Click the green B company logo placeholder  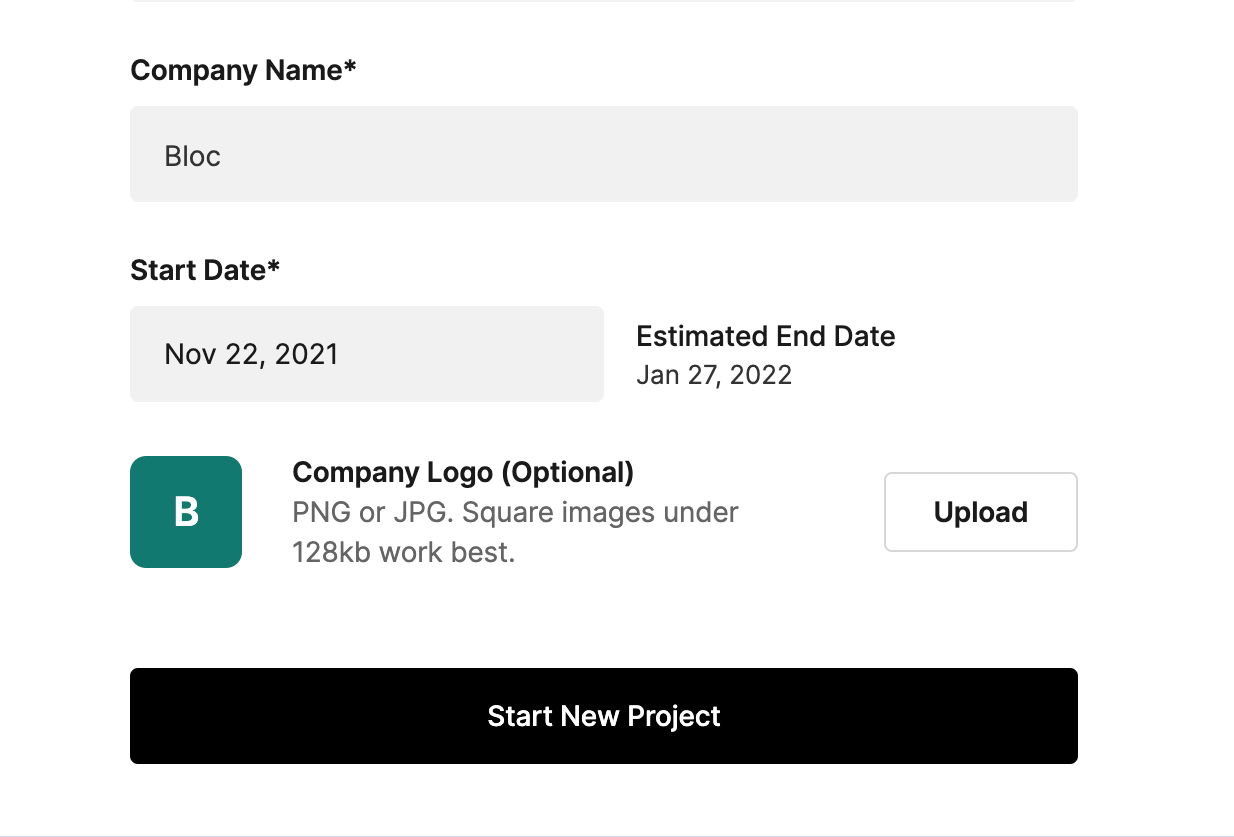click(x=186, y=512)
